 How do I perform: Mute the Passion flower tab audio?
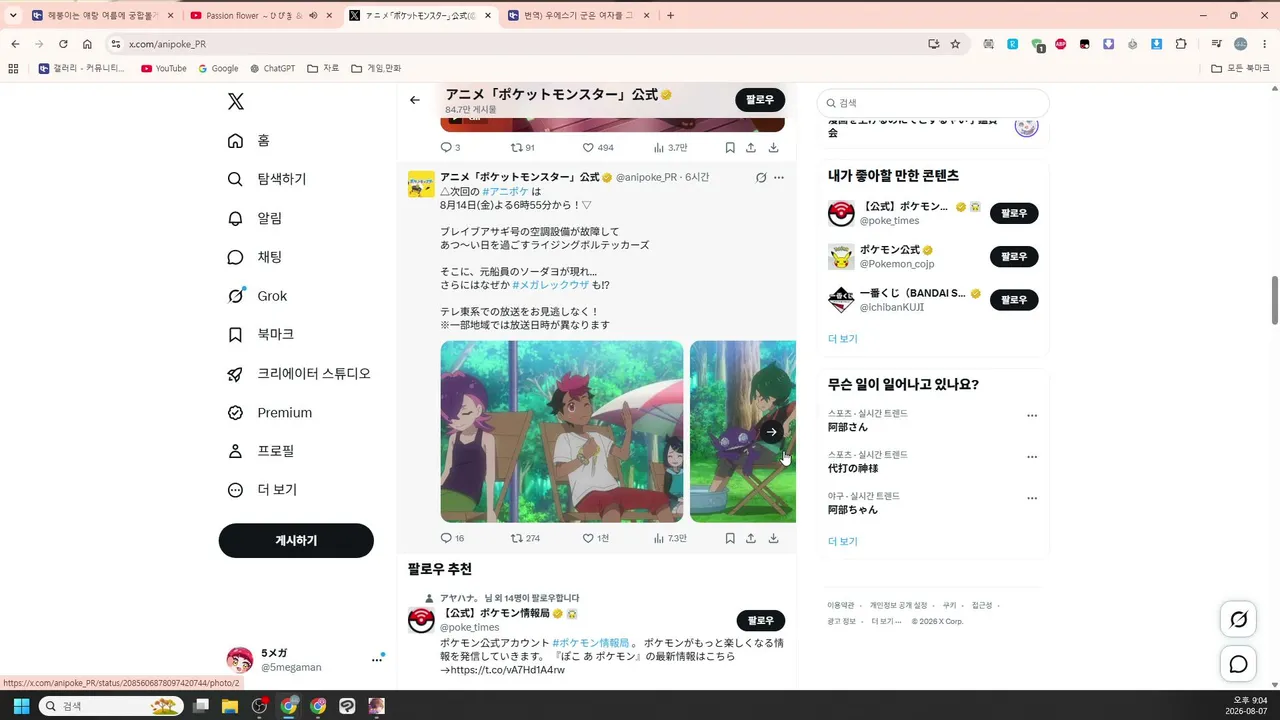tap(313, 16)
